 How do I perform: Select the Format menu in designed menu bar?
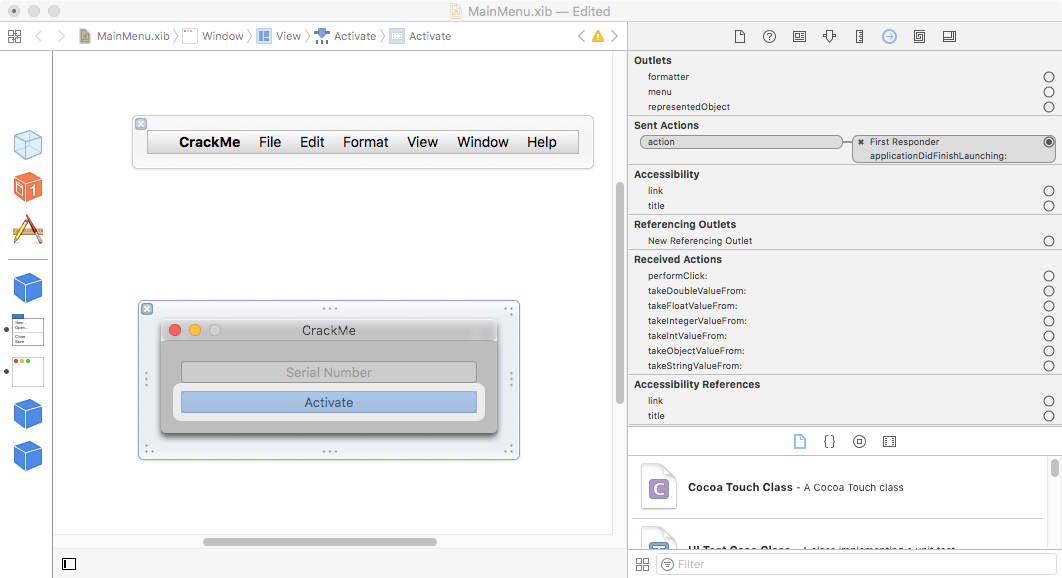[x=365, y=142]
